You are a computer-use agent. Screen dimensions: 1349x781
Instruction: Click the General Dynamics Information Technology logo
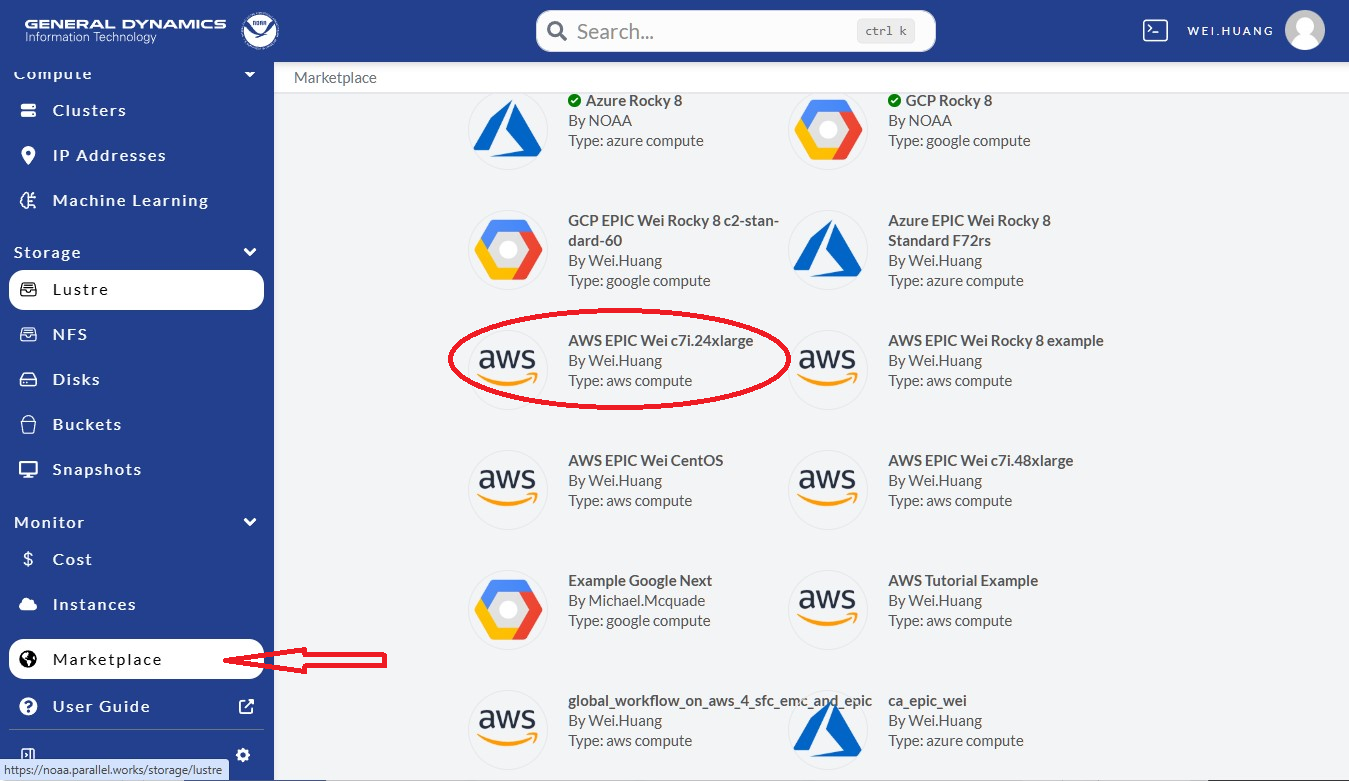point(125,30)
